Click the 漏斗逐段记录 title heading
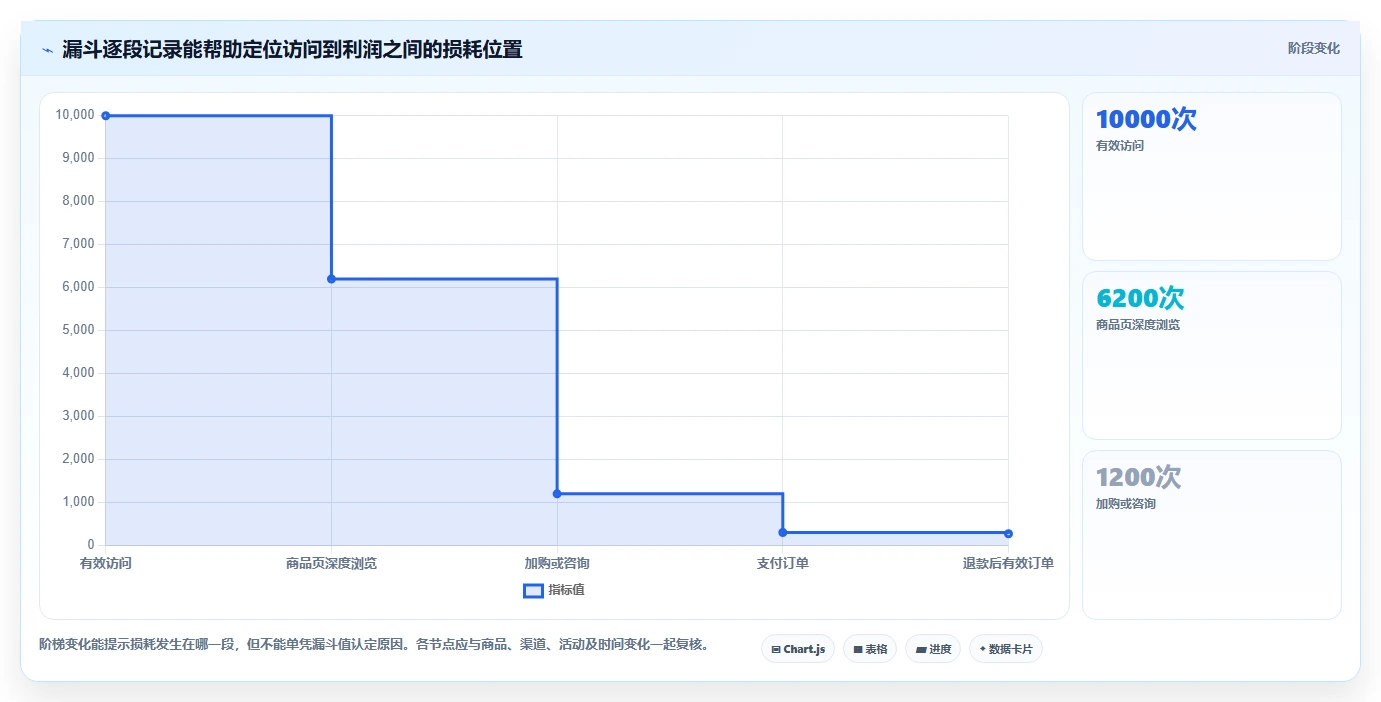 tap(292, 49)
